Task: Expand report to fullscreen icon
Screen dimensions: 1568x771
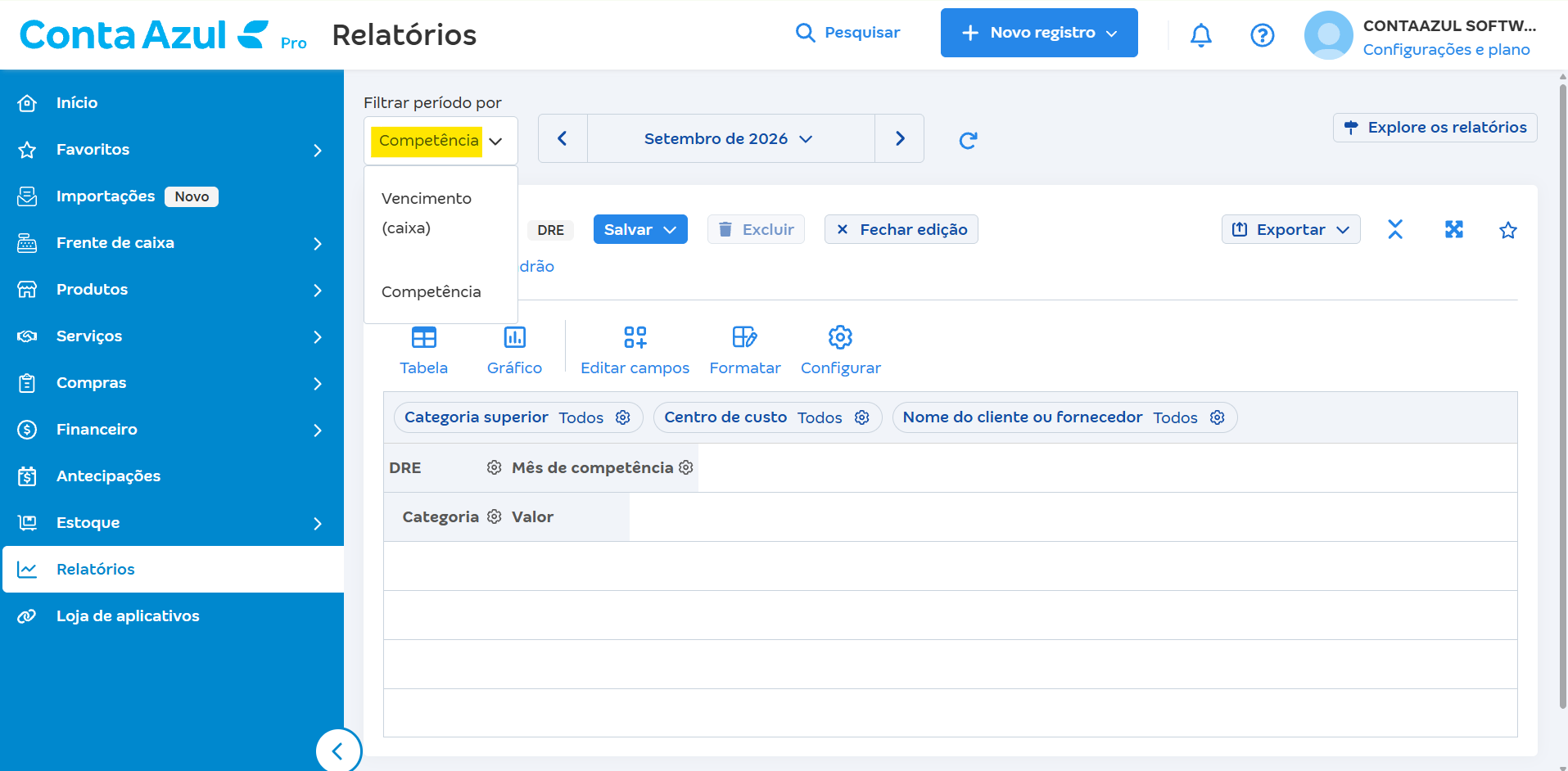Action: (1453, 229)
